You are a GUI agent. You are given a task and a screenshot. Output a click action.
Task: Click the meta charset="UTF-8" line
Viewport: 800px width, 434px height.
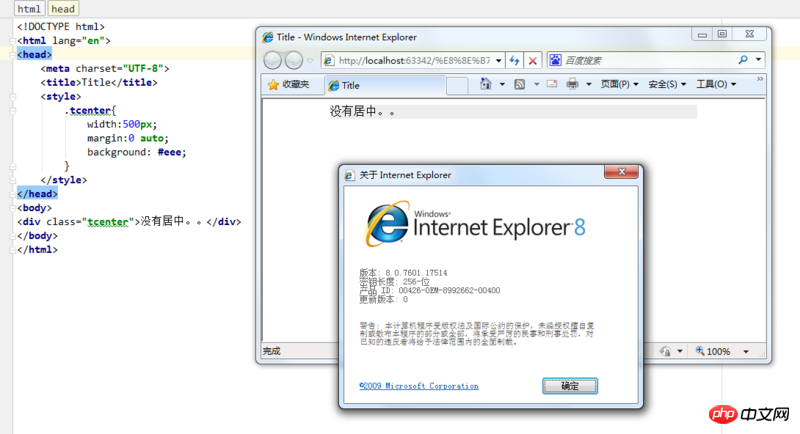[105, 68]
